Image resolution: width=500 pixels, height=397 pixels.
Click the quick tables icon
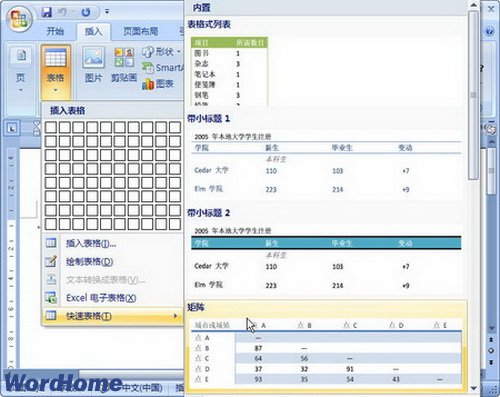click(51, 315)
